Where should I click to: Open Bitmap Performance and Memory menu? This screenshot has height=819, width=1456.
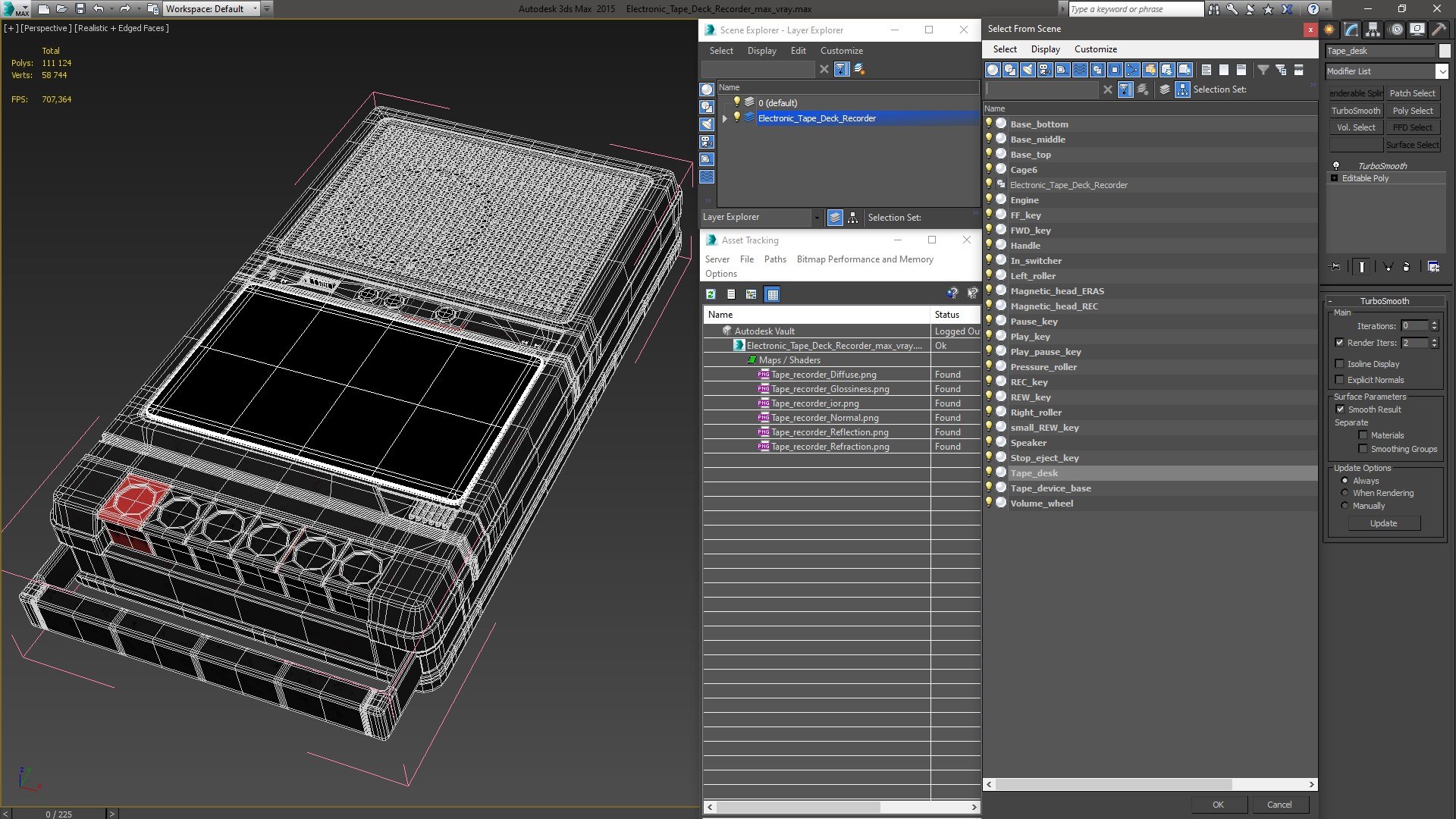tap(864, 259)
